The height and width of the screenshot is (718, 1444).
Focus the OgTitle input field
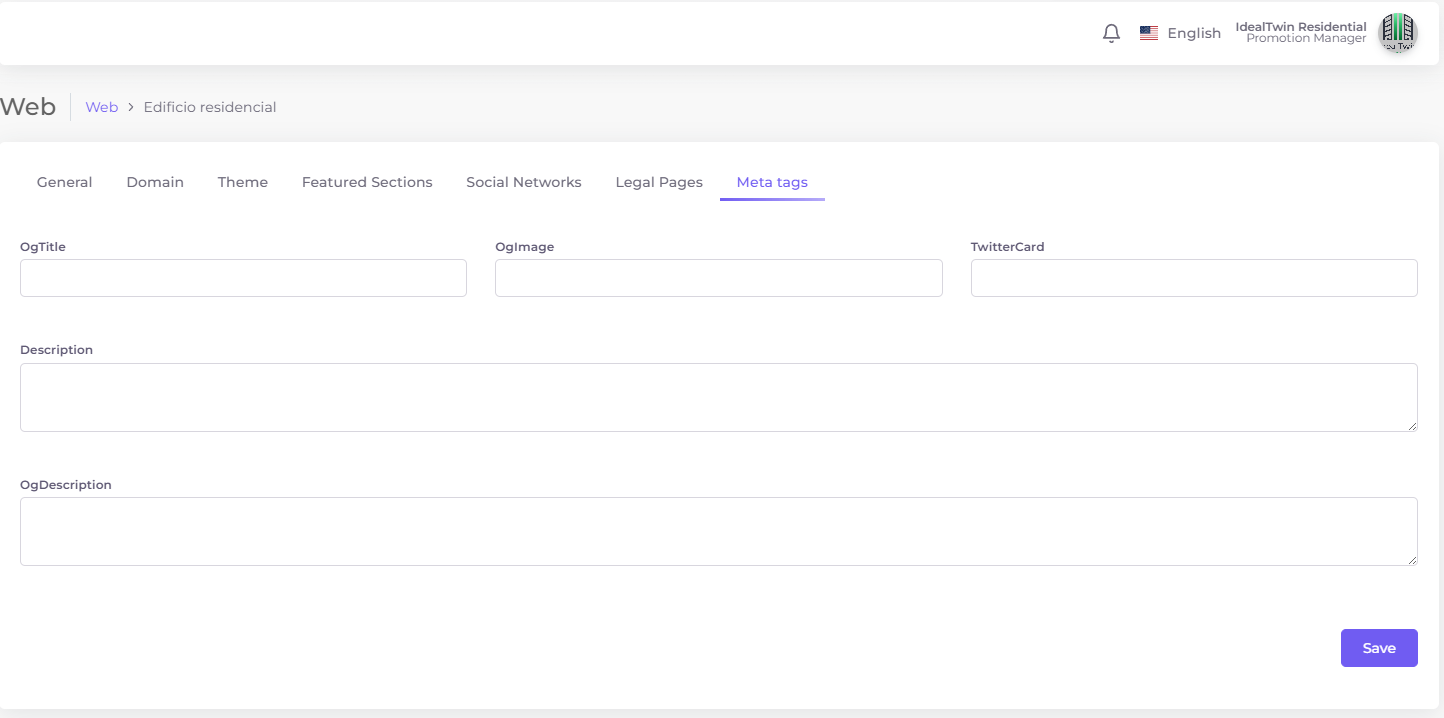(x=243, y=278)
